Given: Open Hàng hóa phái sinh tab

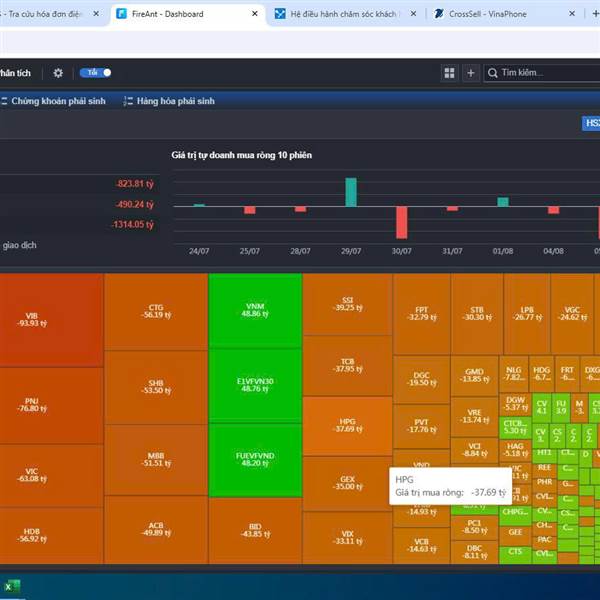Looking at the screenshot, I should pyautogui.click(x=169, y=101).
